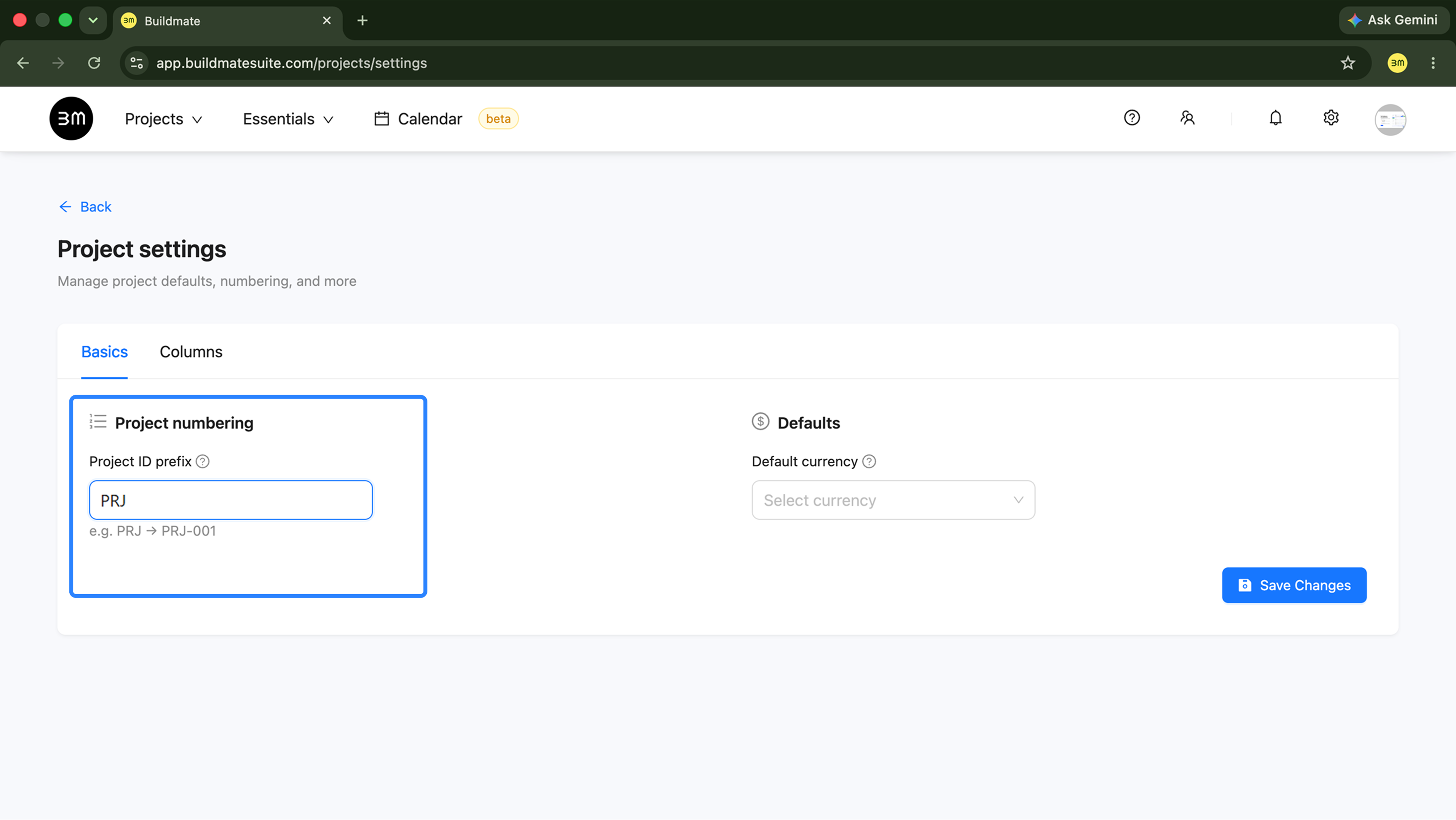Click the 'e.g. PRJ → PRJ-001' hint text
Screen dimensions: 1456x820
pos(153,531)
